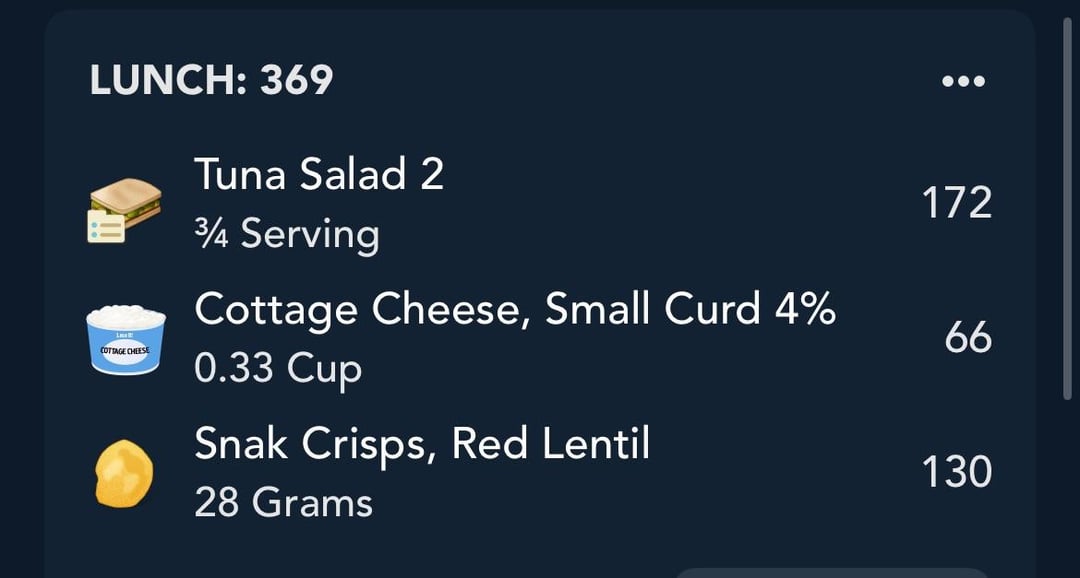The image size is (1080, 578).
Task: Tap the Cottage Cheese label on tub
Action: [x=125, y=350]
